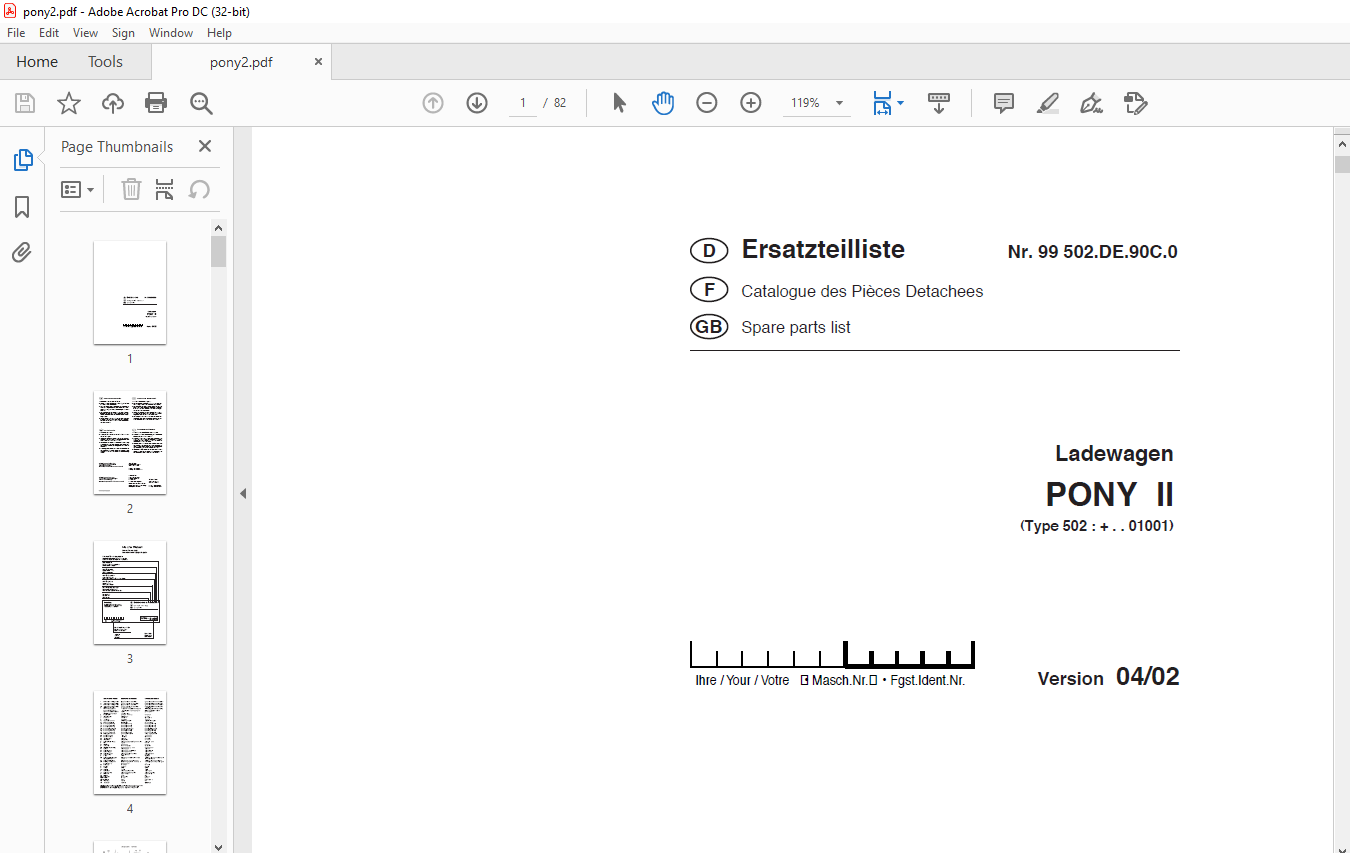1350x853 pixels.
Task: Expand the page fit options dropdown arrow
Action: click(x=900, y=103)
